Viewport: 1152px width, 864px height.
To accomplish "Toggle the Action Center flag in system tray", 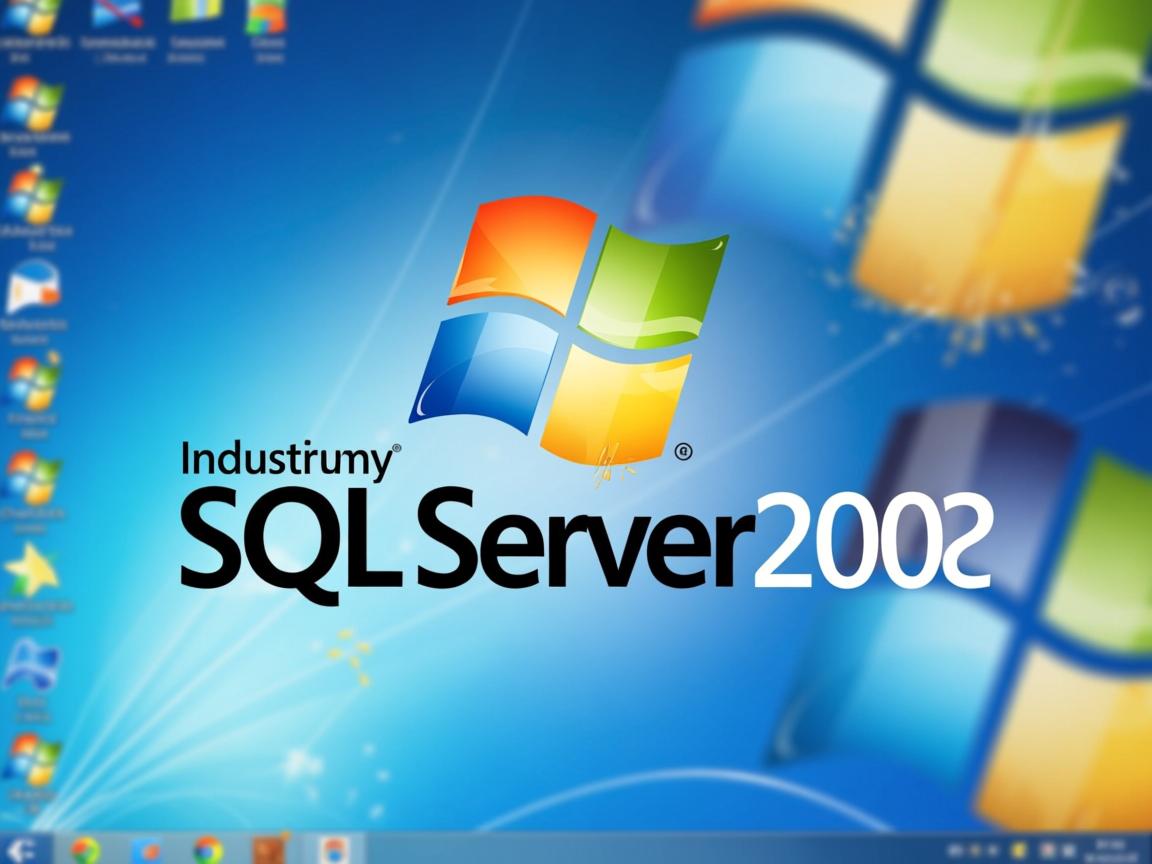I will pyautogui.click(x=1017, y=849).
